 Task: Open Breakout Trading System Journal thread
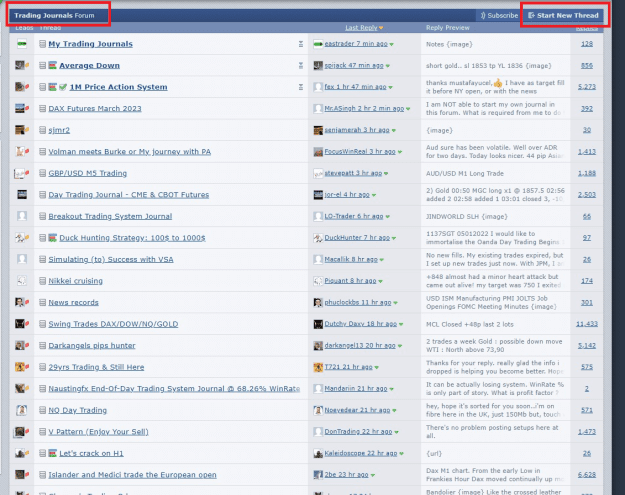tap(110, 216)
